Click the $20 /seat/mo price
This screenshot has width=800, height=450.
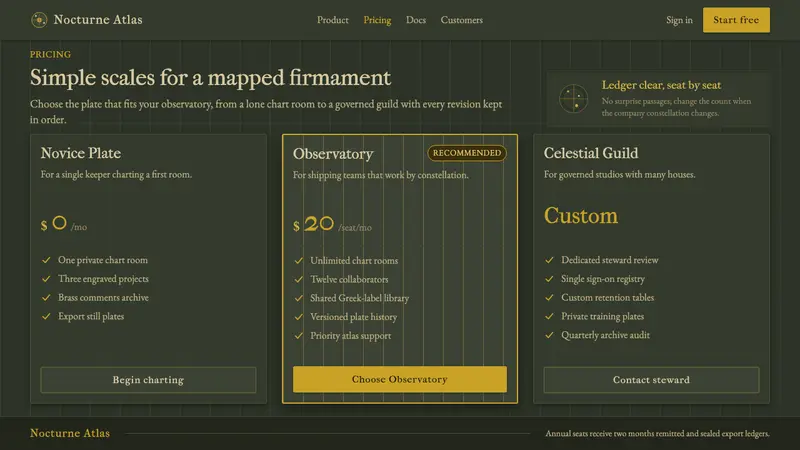(x=332, y=224)
